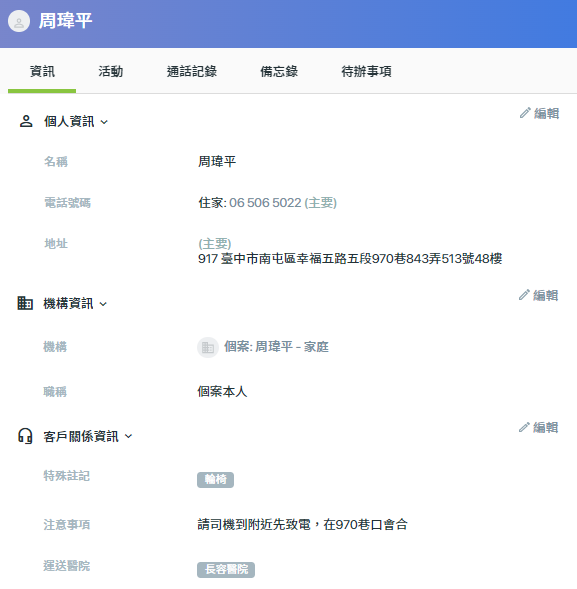Click the pencil edit icon for 客戶關係資訊
The height and width of the screenshot is (589, 577).
[524, 427]
